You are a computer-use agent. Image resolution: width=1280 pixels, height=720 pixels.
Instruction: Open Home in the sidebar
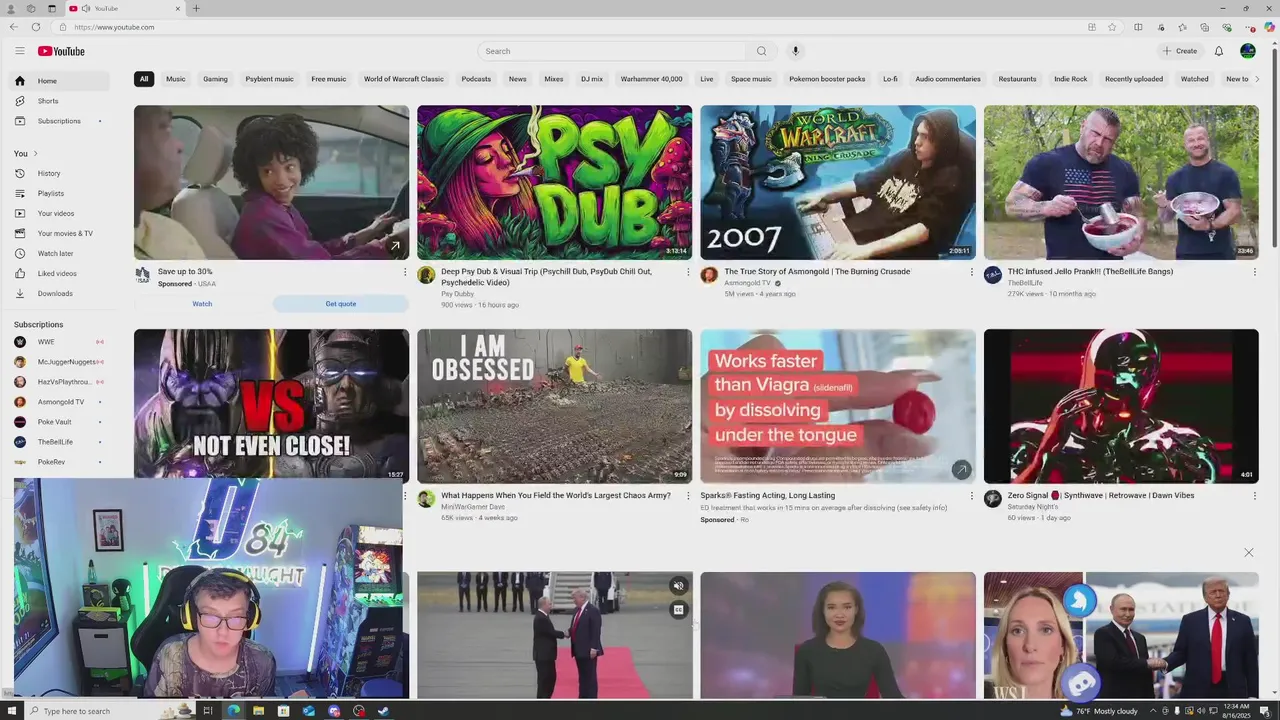click(x=60, y=81)
